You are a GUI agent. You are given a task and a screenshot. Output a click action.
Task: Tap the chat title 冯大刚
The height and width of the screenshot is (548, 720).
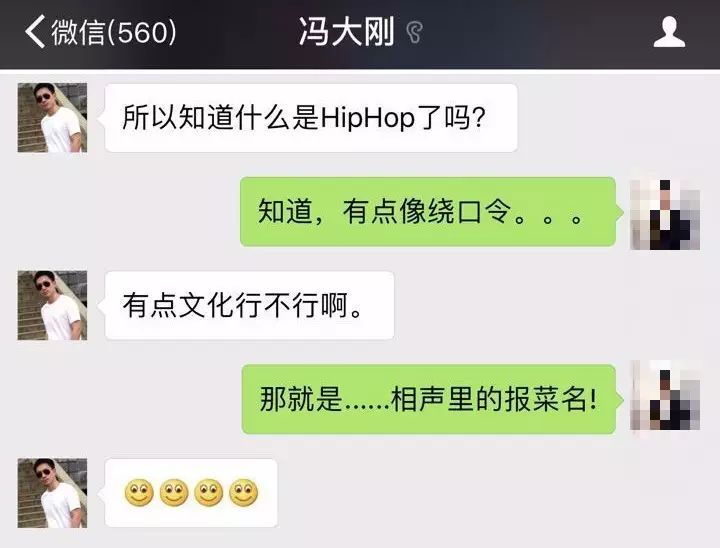point(346,32)
